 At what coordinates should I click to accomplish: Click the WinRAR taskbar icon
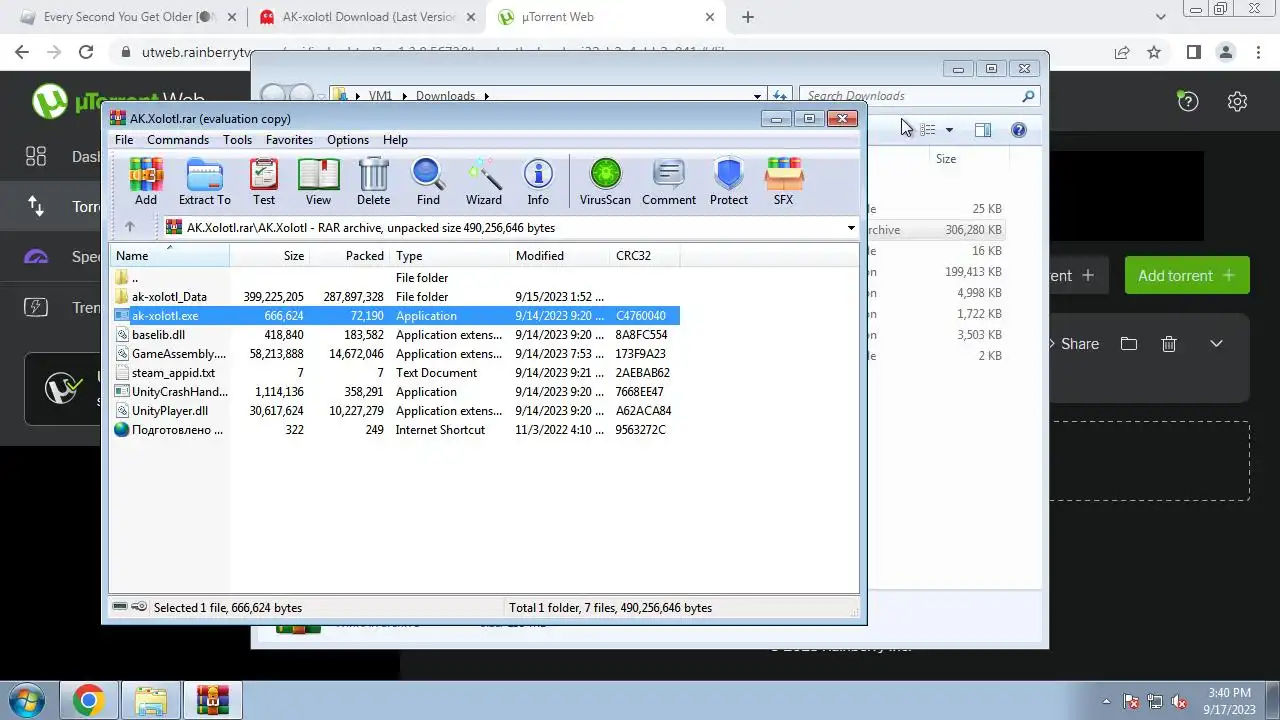pos(212,700)
